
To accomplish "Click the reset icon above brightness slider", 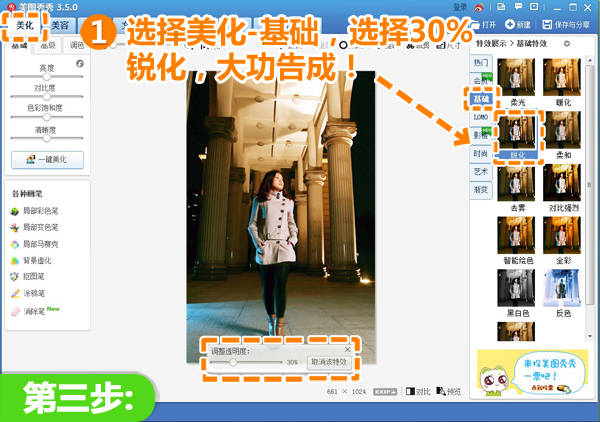I will [x=80, y=64].
